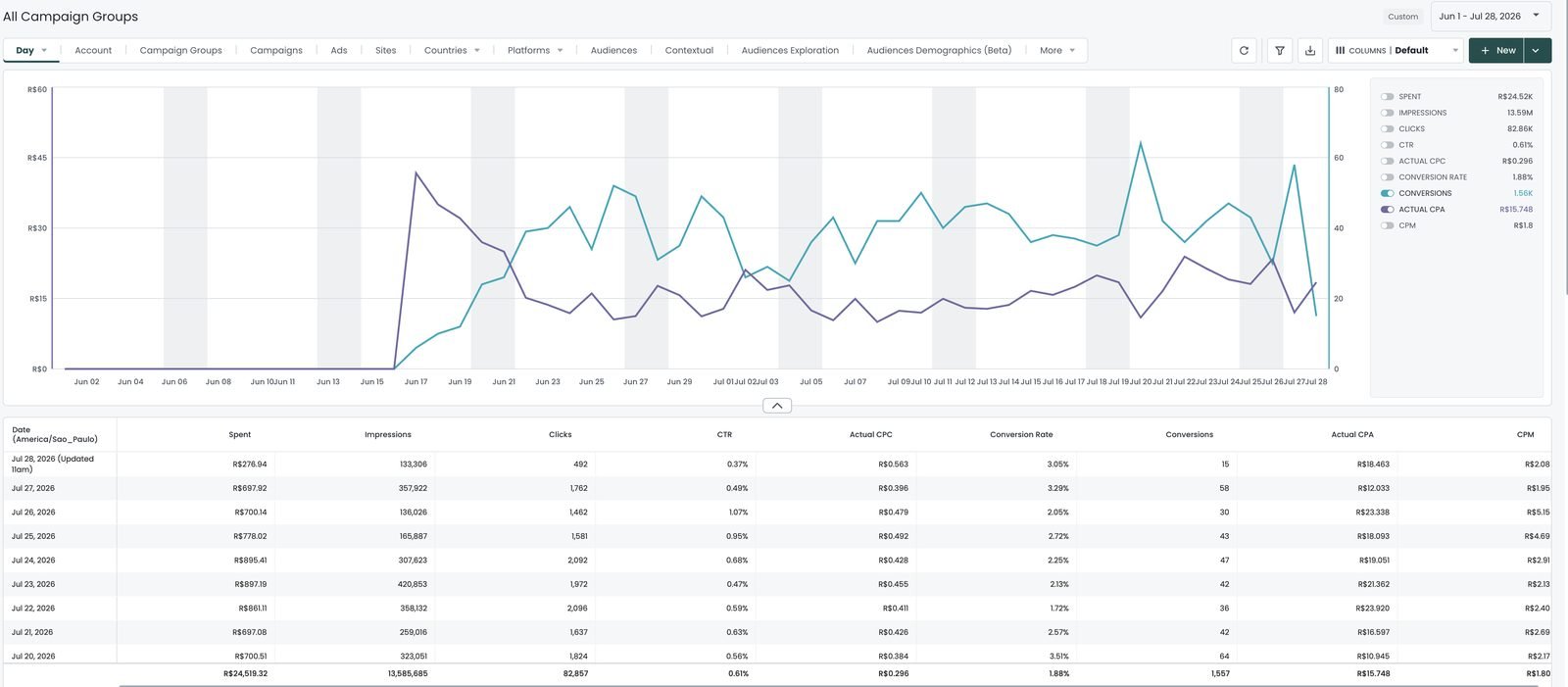This screenshot has height=687, width=1568.
Task: Switch to the Audiences tab
Action: point(613,50)
